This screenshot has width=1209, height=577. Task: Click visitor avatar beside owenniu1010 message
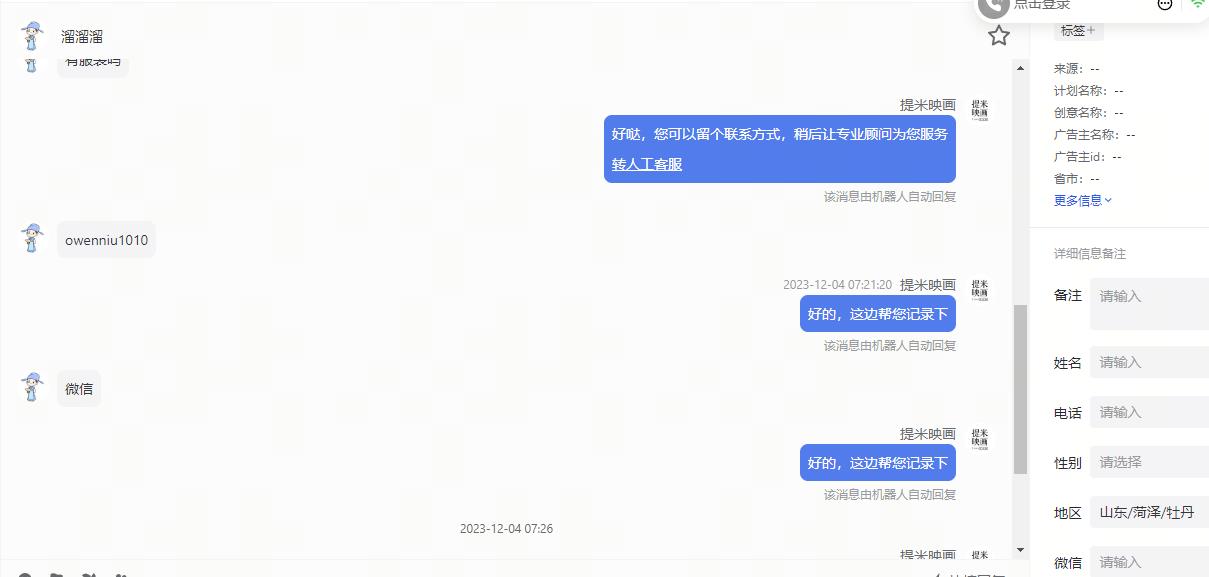[x=32, y=239]
